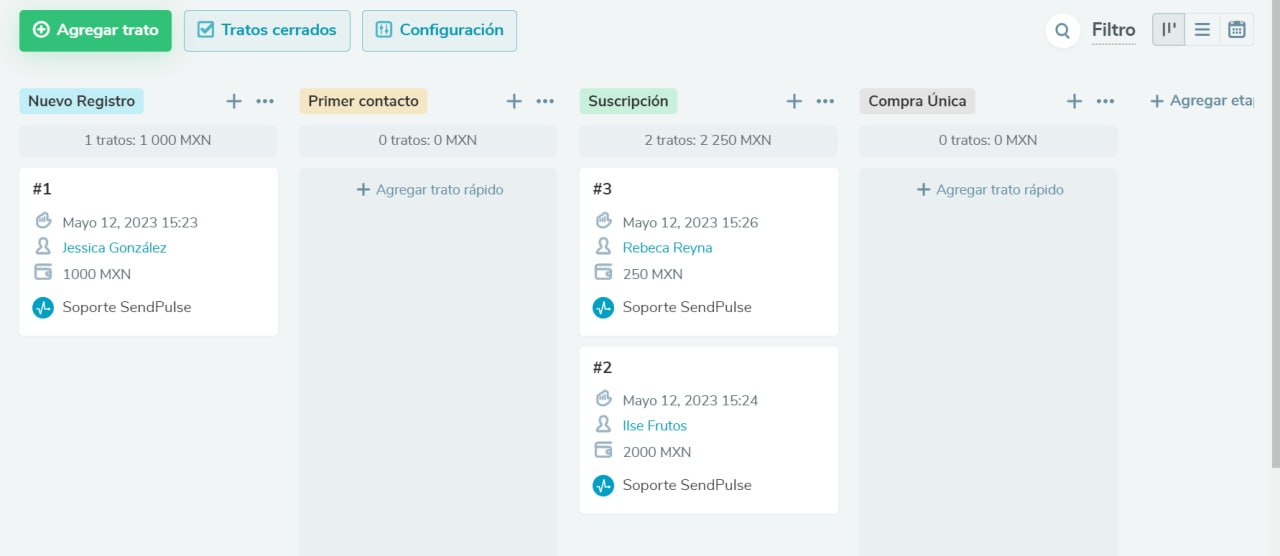This screenshot has width=1280, height=556.
Task: Open Tratos cerrados view
Action: tap(267, 30)
